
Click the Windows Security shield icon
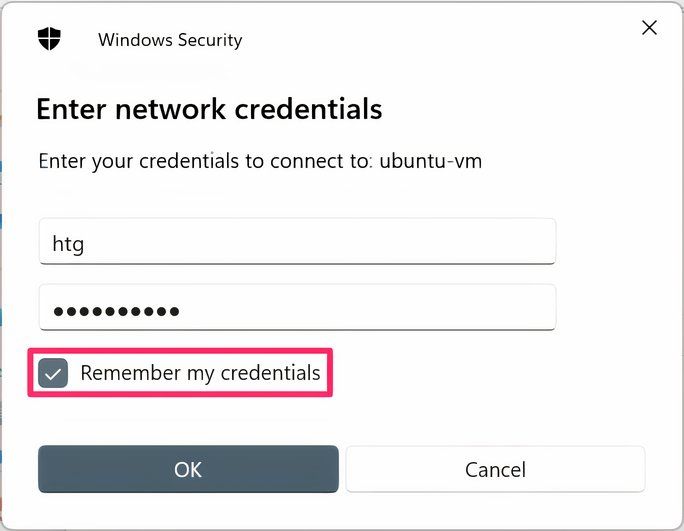[49, 39]
